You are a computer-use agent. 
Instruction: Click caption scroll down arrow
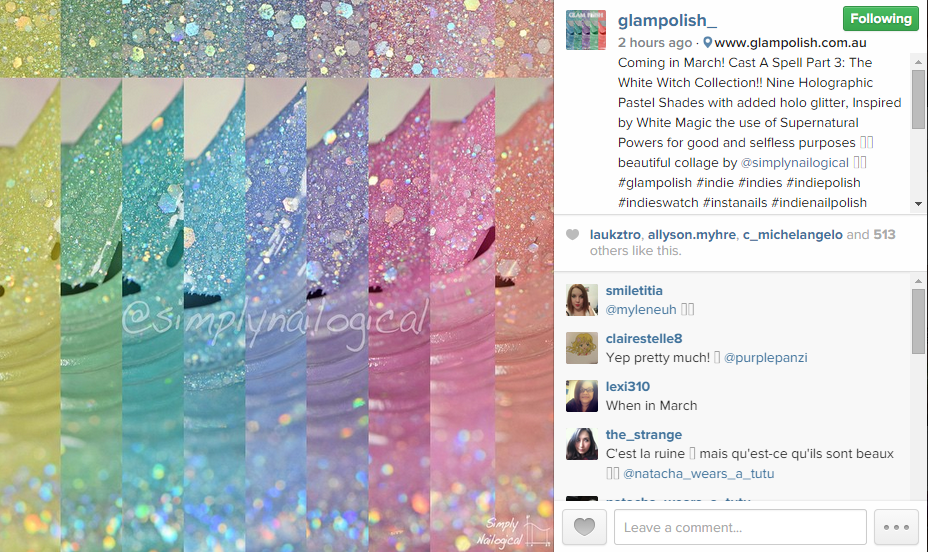[918, 204]
